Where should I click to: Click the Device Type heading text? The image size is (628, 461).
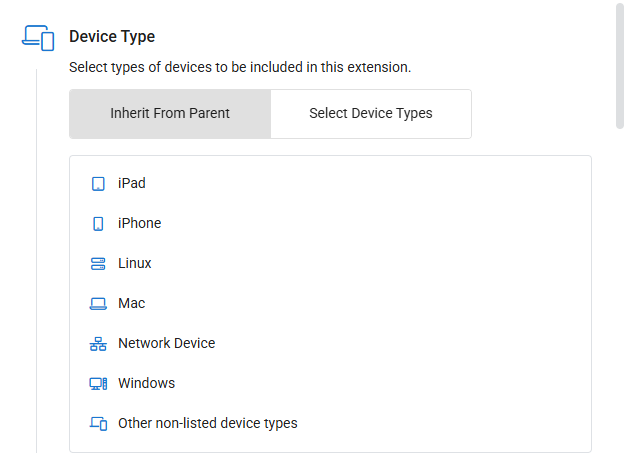tap(112, 37)
